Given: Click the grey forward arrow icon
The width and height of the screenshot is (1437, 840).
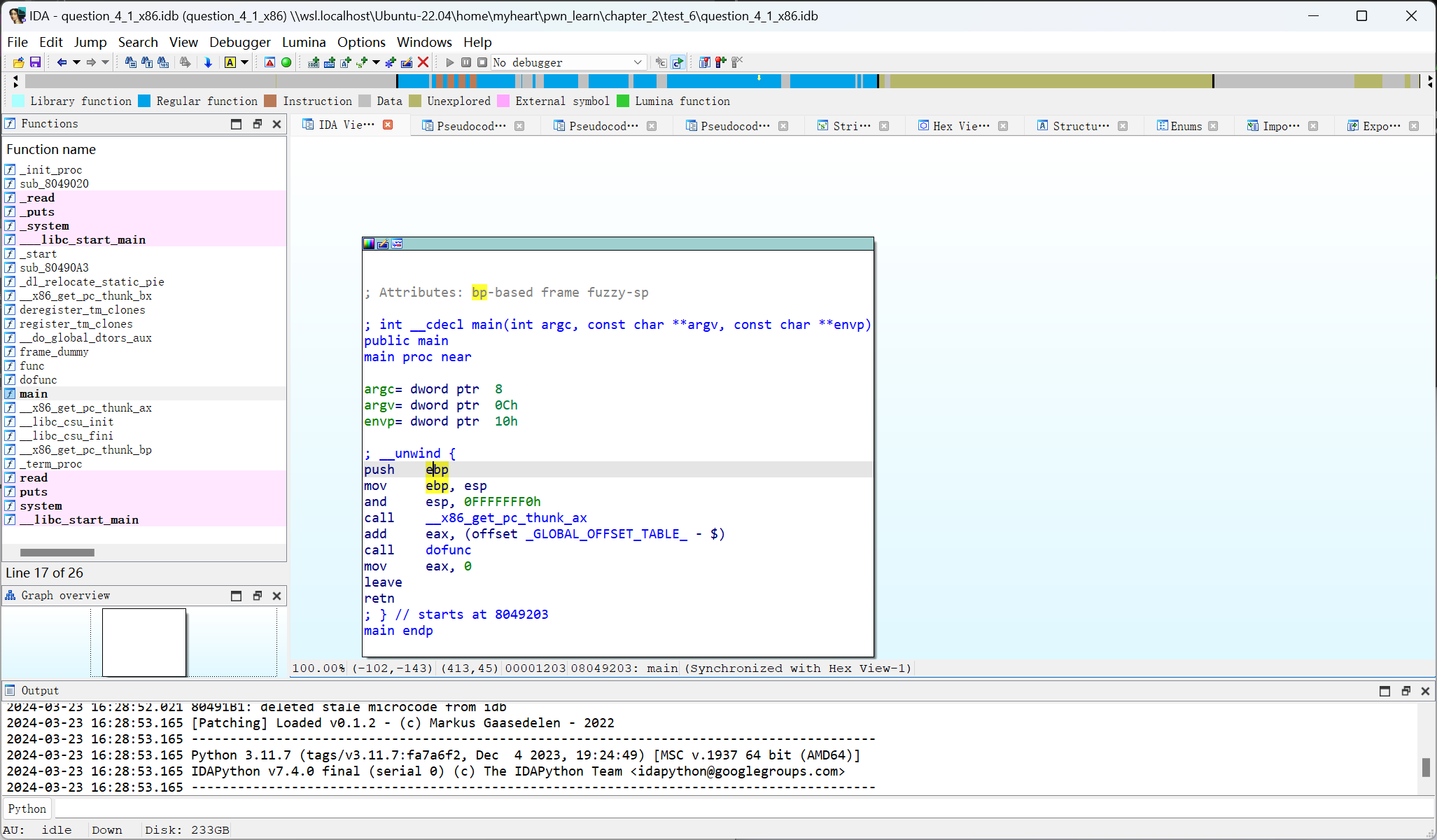Looking at the screenshot, I should tap(91, 62).
